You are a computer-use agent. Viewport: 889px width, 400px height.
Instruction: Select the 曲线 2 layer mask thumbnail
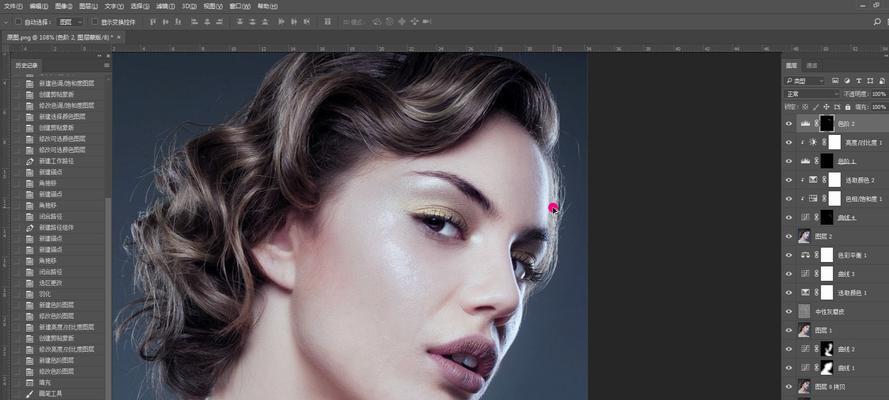tap(827, 349)
